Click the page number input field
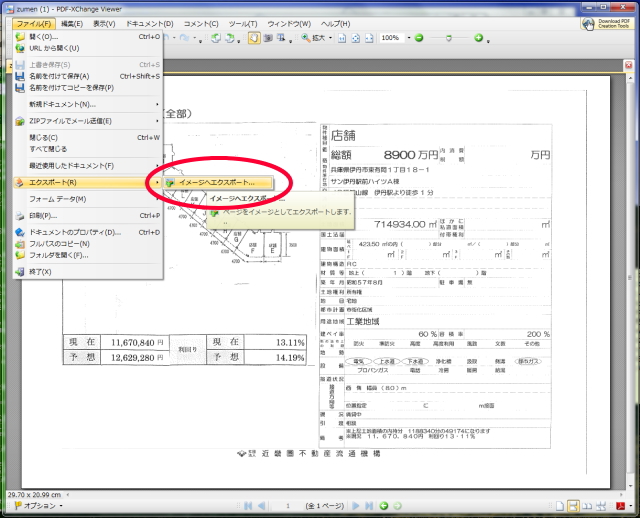Image resolution: width=640 pixels, height=518 pixels. pos(289,506)
